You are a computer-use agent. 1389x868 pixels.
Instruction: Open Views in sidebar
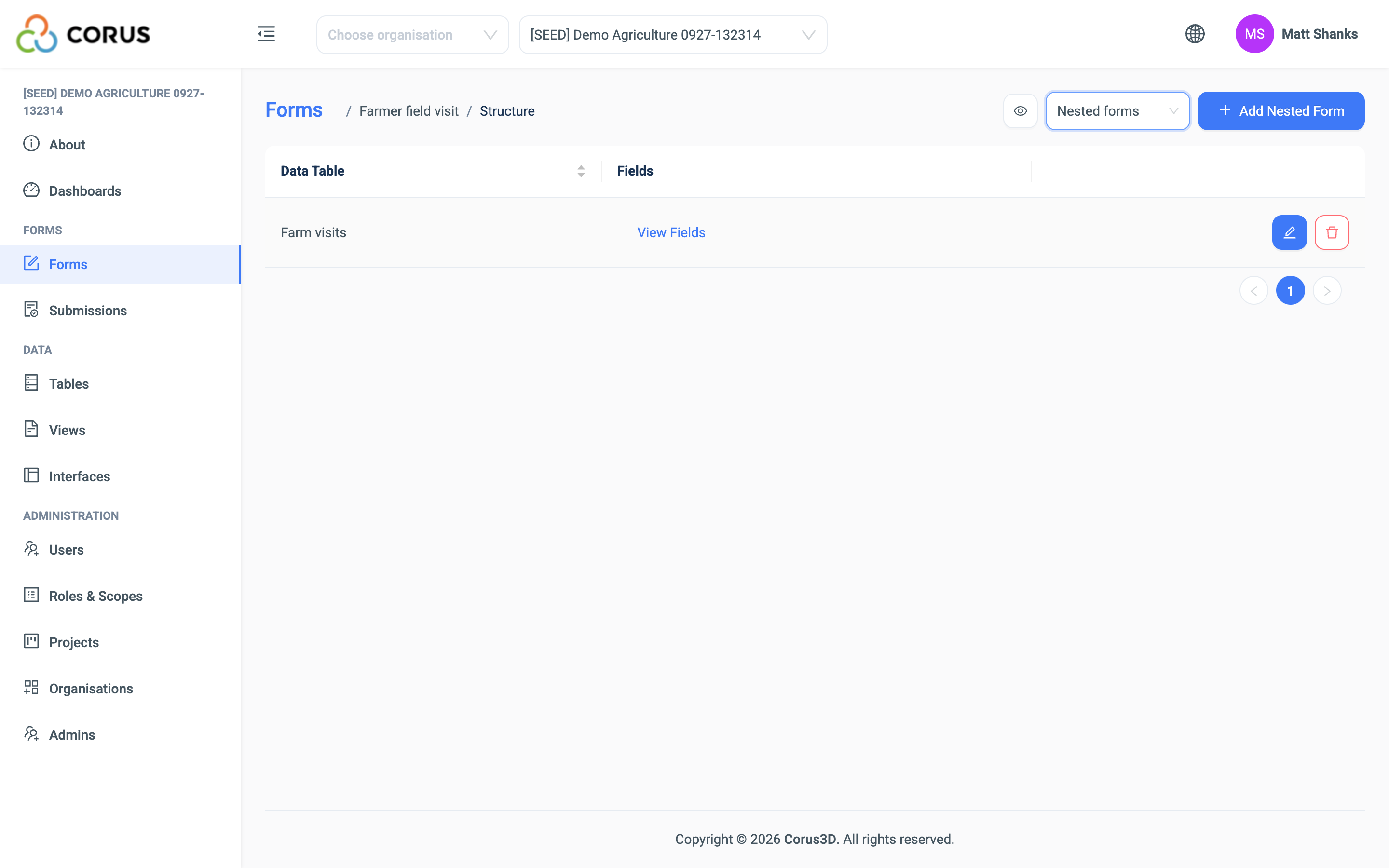click(x=121, y=430)
